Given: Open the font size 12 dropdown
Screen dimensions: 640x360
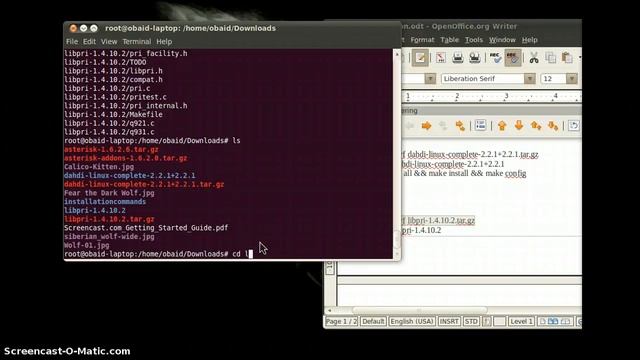Looking at the screenshot, I should point(572,78).
